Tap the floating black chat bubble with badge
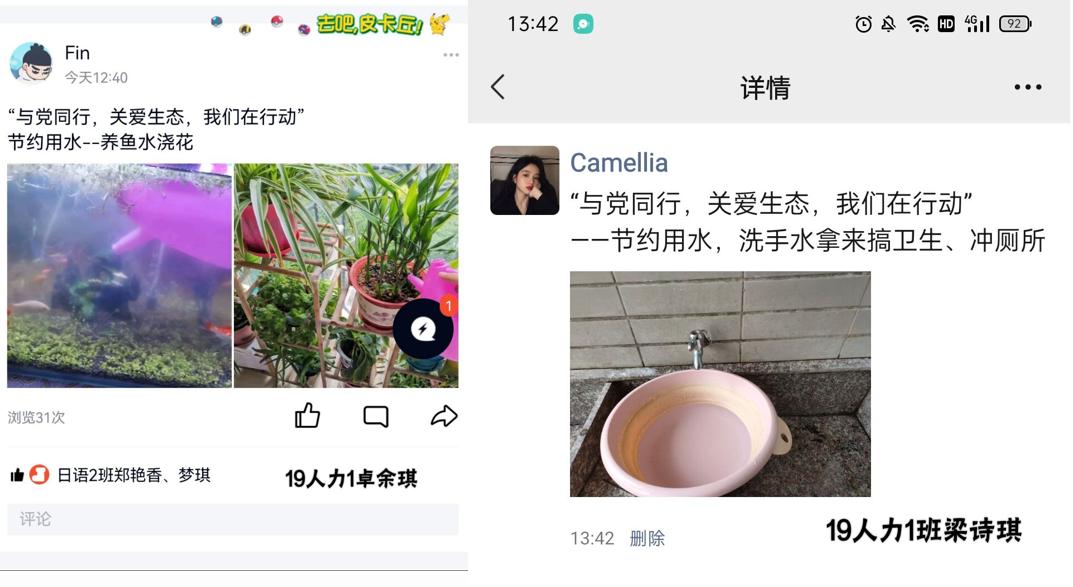The width and height of the screenshot is (1073, 587). click(x=424, y=328)
